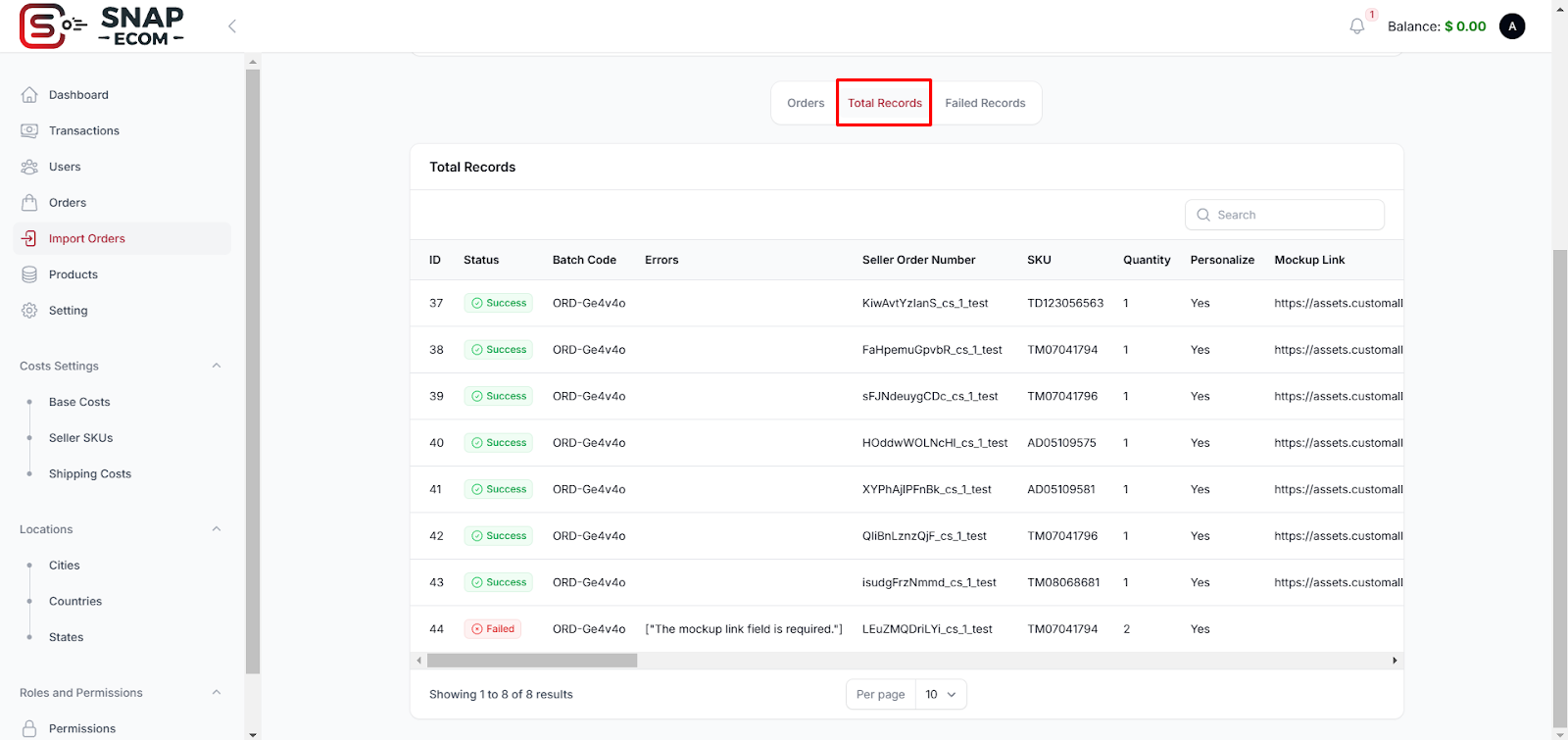Switch to the Failed Records tab
The width and height of the screenshot is (1568, 740).
(985, 103)
